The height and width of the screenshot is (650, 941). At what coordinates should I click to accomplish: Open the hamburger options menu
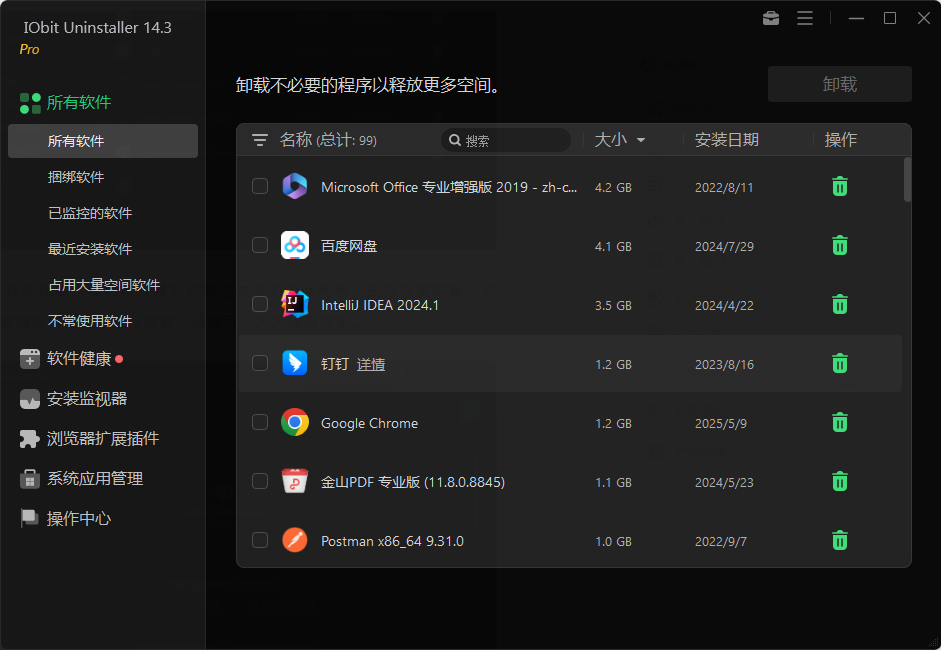tap(805, 19)
